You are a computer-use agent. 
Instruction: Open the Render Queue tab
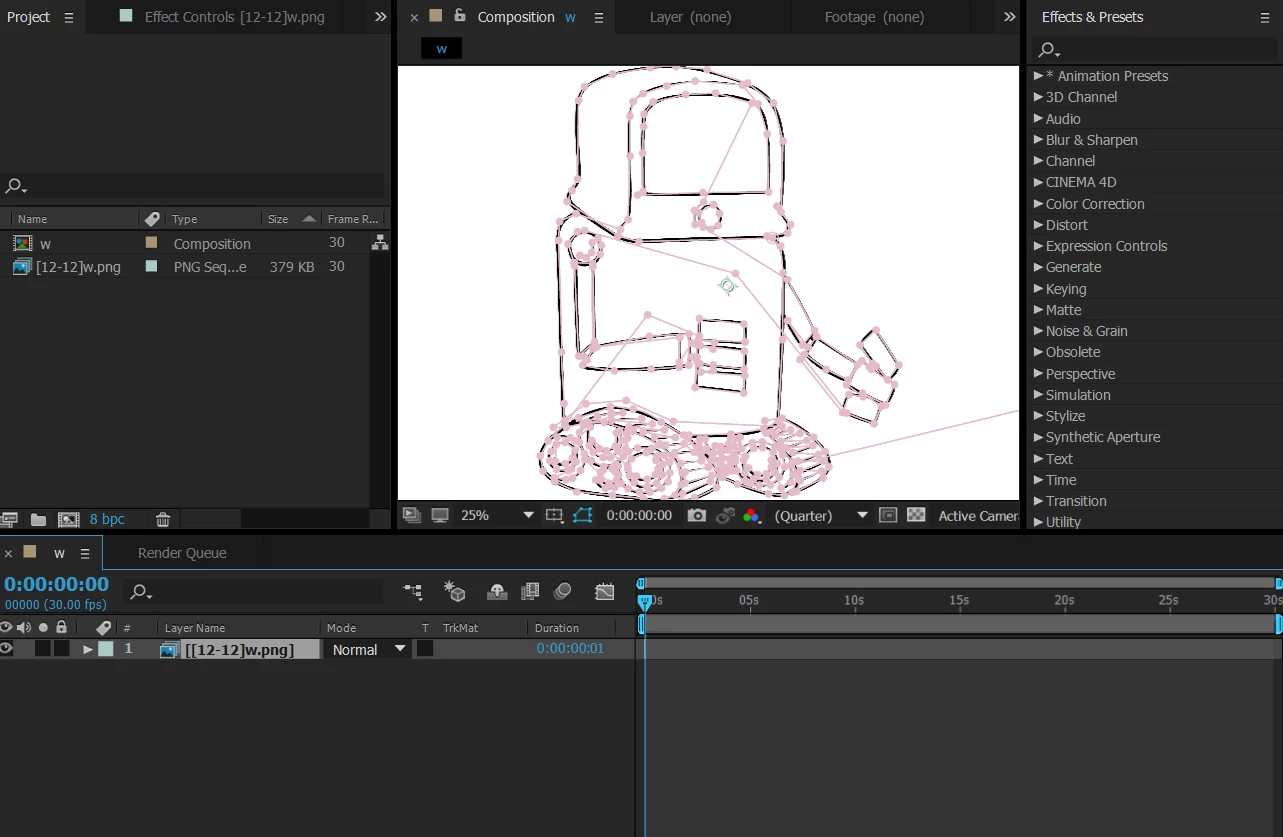click(x=182, y=553)
